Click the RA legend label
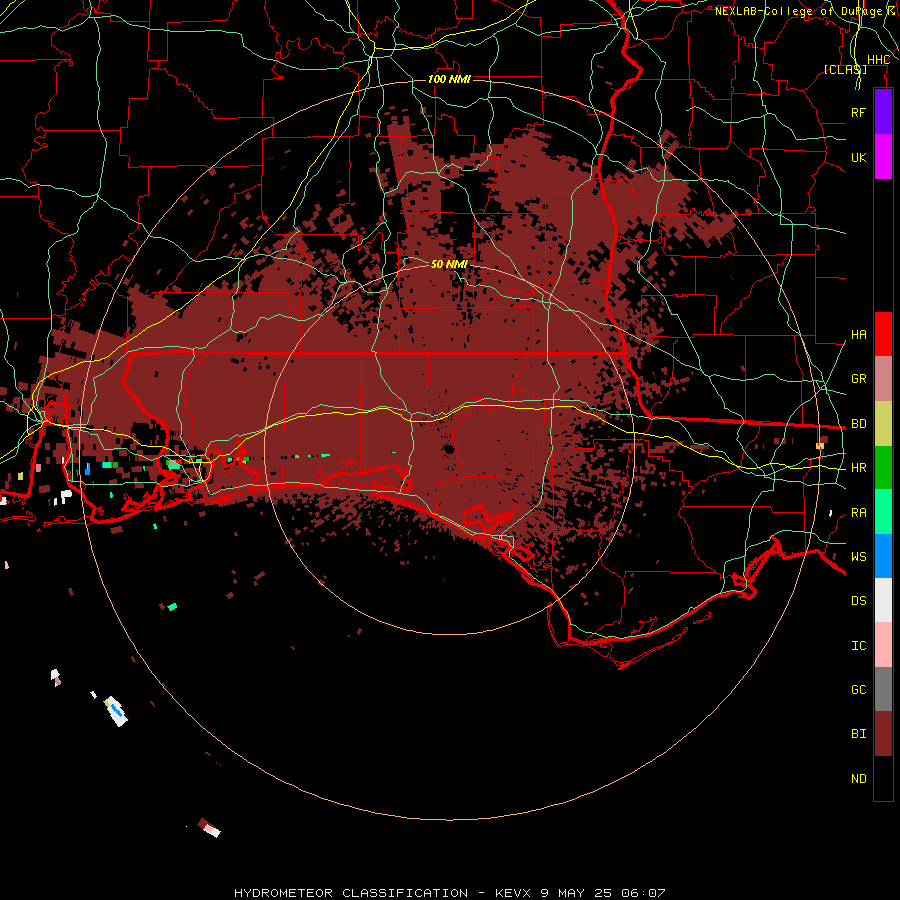Screen dimensions: 900x900 (858, 513)
